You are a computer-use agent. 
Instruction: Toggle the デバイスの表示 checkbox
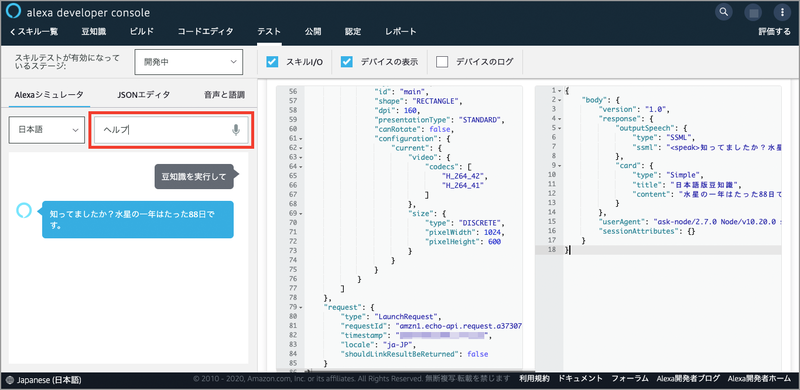coord(347,62)
